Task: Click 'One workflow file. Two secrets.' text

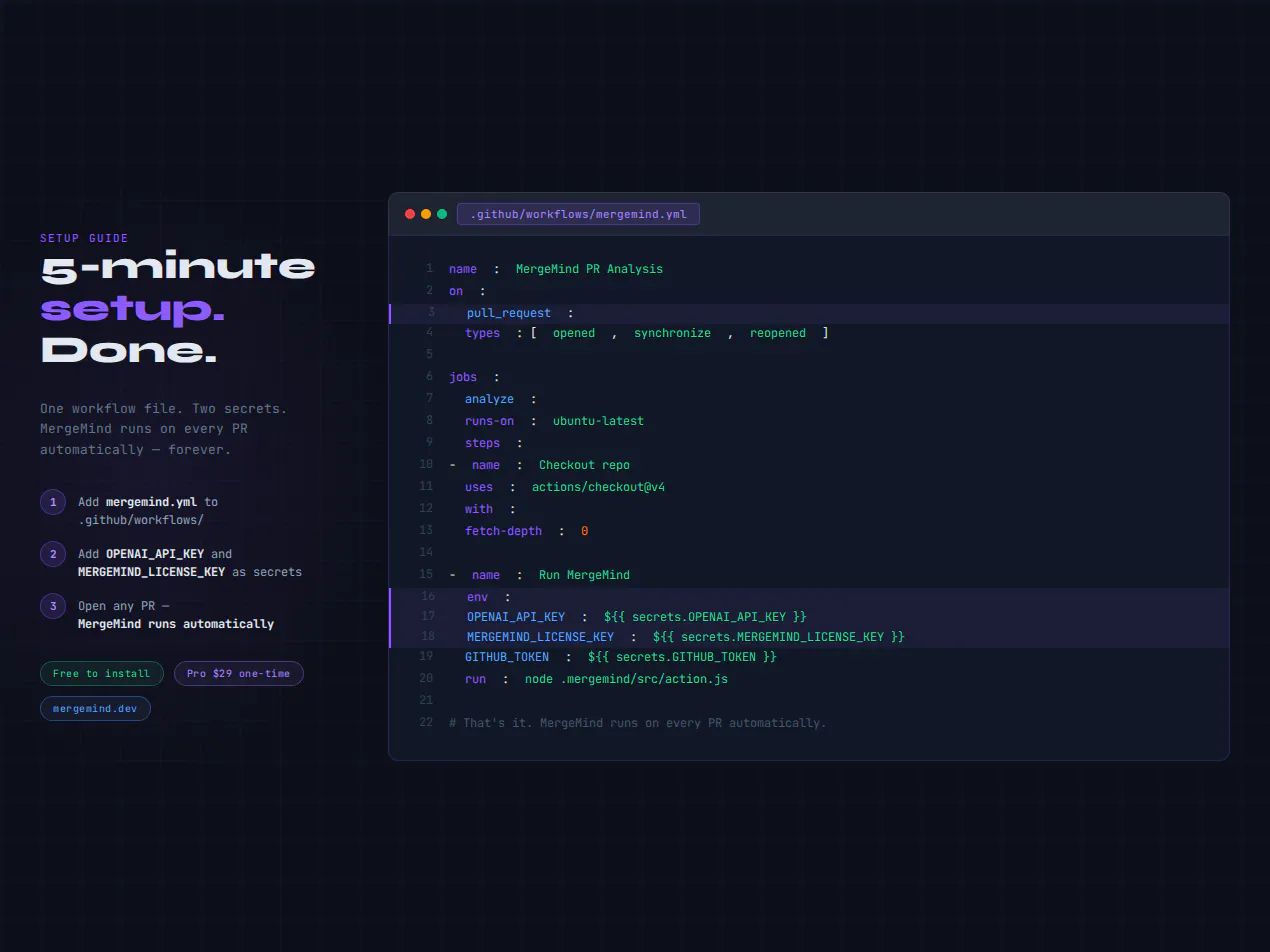Action: pos(163,408)
